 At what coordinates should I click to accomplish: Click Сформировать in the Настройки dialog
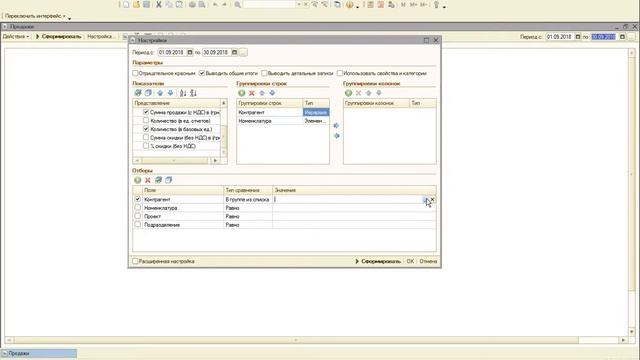point(378,261)
